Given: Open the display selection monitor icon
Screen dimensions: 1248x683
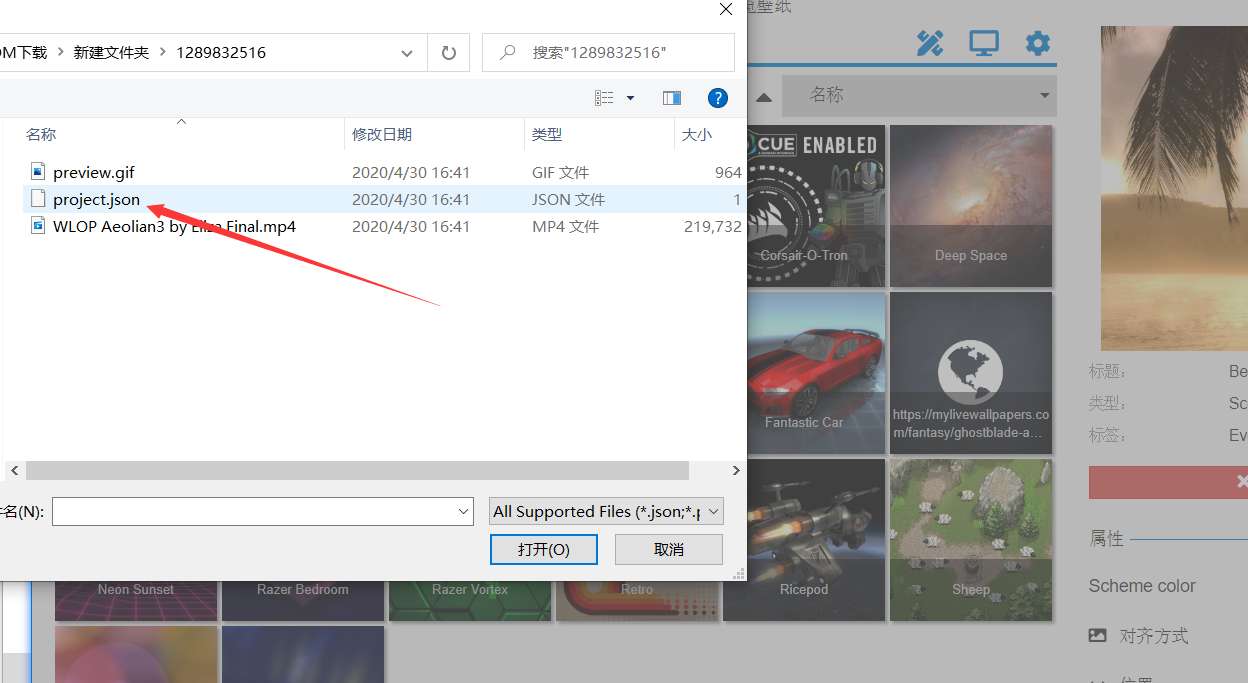Looking at the screenshot, I should pos(984,43).
